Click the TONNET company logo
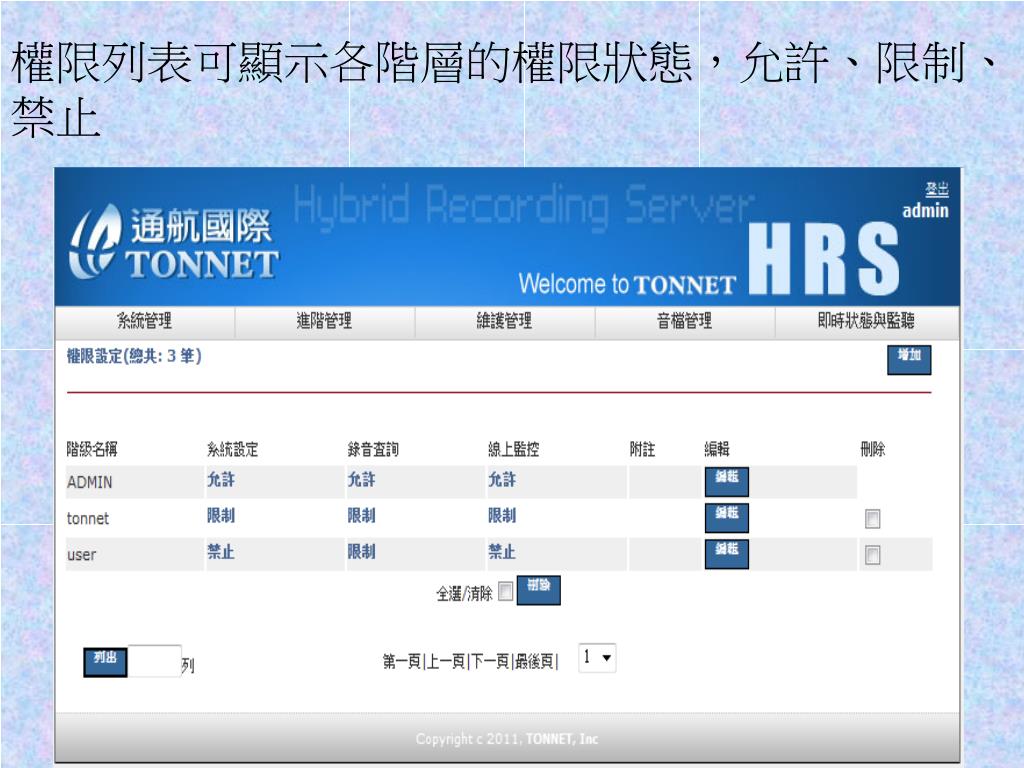The image size is (1024, 768). (x=174, y=242)
